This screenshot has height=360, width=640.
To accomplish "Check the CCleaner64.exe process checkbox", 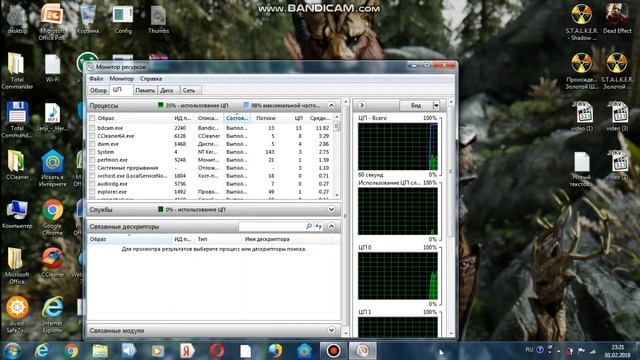I will click(92, 136).
